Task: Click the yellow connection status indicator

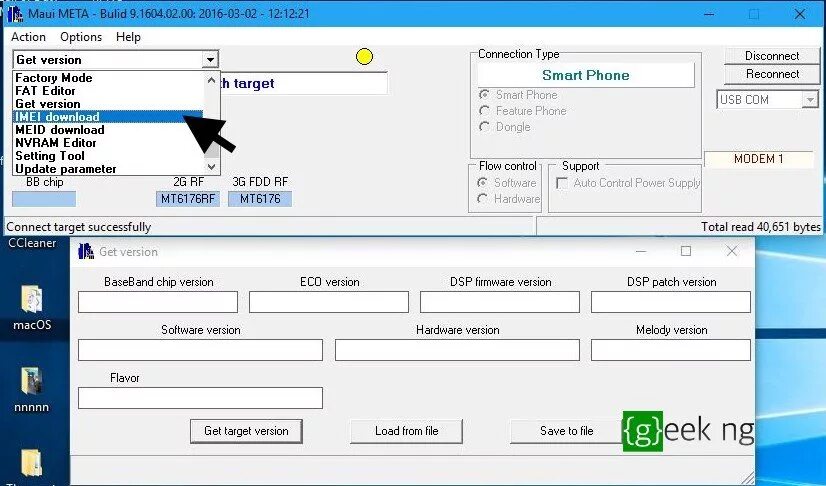Action: click(x=364, y=56)
